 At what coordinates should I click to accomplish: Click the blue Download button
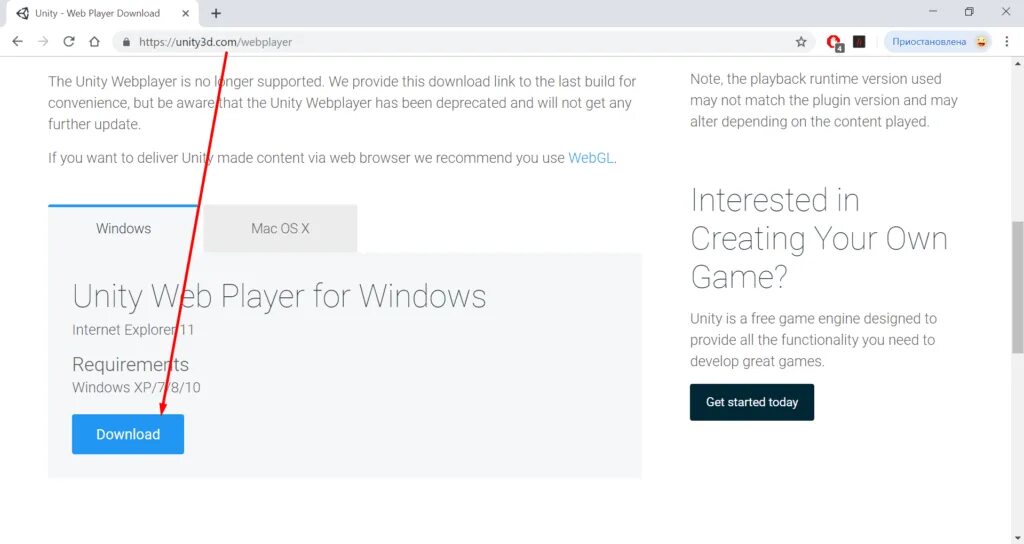click(128, 434)
